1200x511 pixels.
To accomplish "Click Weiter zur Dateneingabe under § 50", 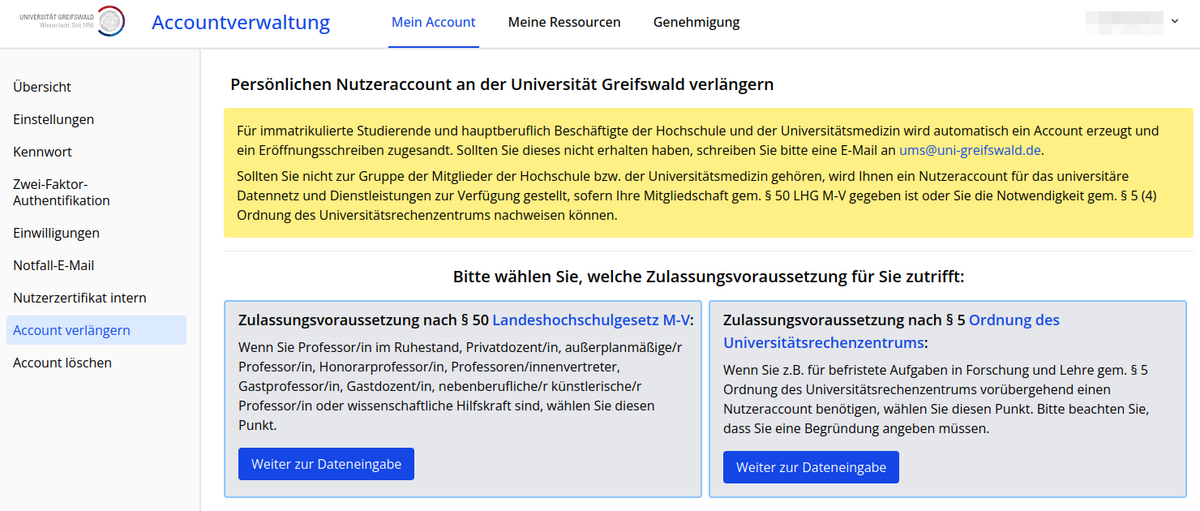I will (326, 464).
